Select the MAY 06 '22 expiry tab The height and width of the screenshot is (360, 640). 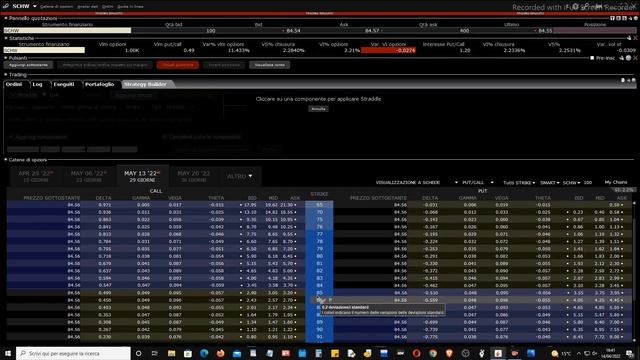pos(89,176)
